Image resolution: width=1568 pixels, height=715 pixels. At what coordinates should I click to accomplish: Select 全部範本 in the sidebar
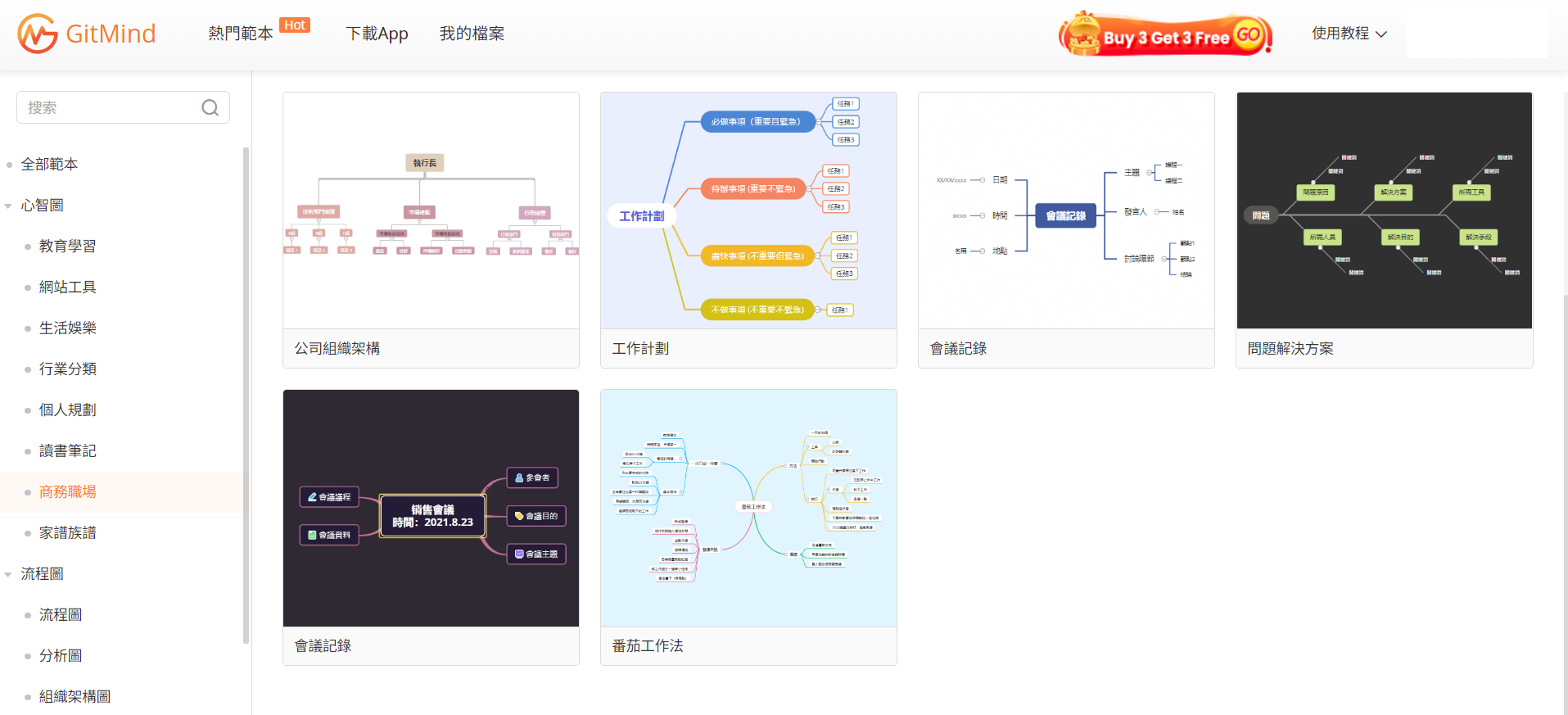coord(49,164)
